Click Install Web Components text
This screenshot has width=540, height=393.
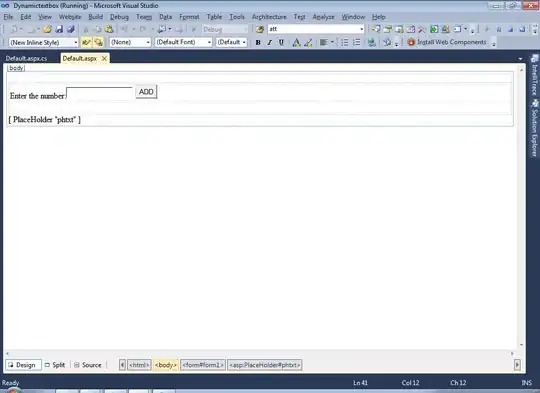[451, 42]
